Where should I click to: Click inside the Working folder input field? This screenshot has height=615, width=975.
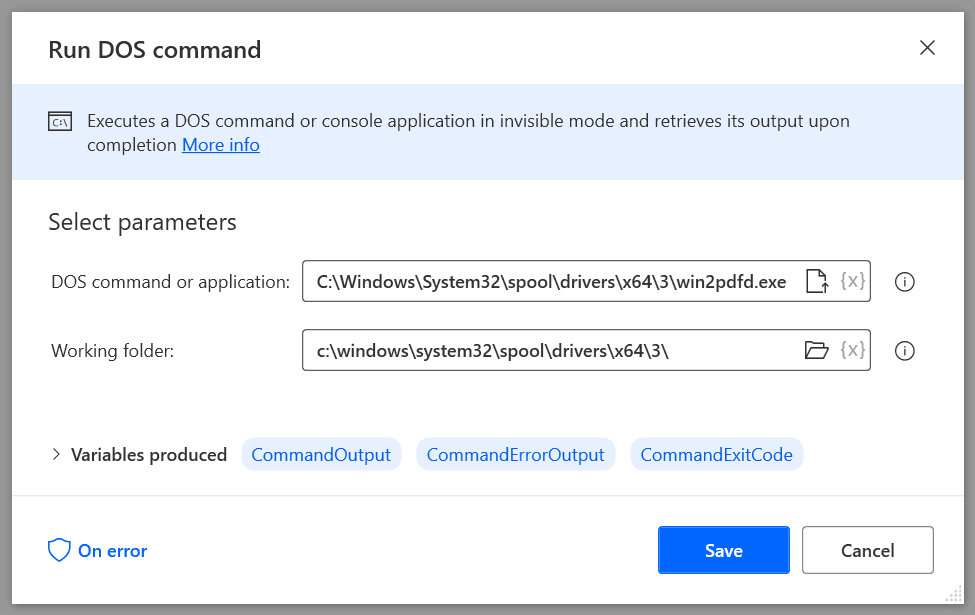tap(550, 350)
